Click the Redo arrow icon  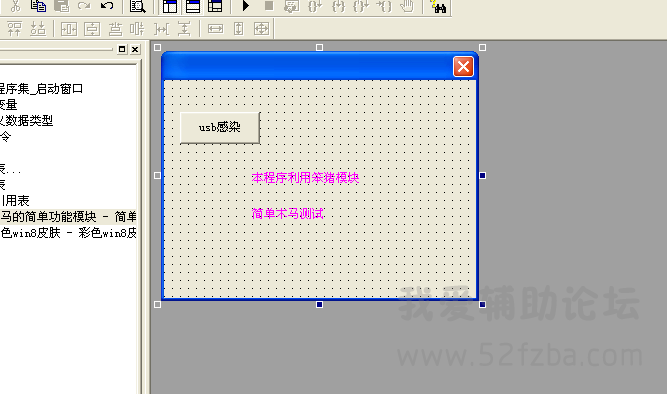pyautogui.click(x=84, y=6)
